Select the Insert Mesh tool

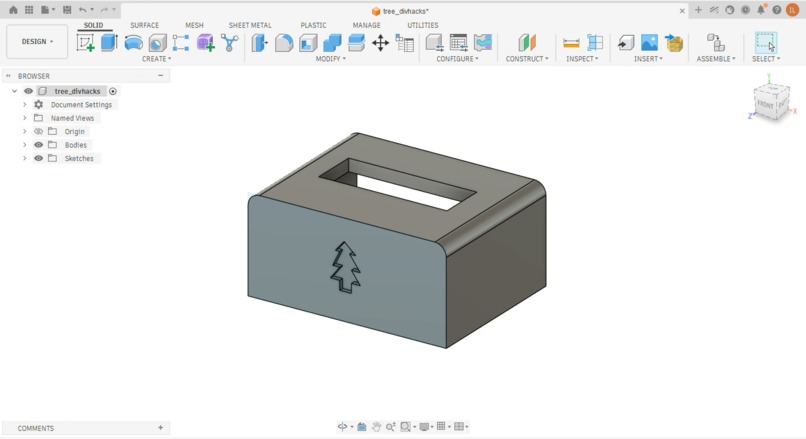673,43
